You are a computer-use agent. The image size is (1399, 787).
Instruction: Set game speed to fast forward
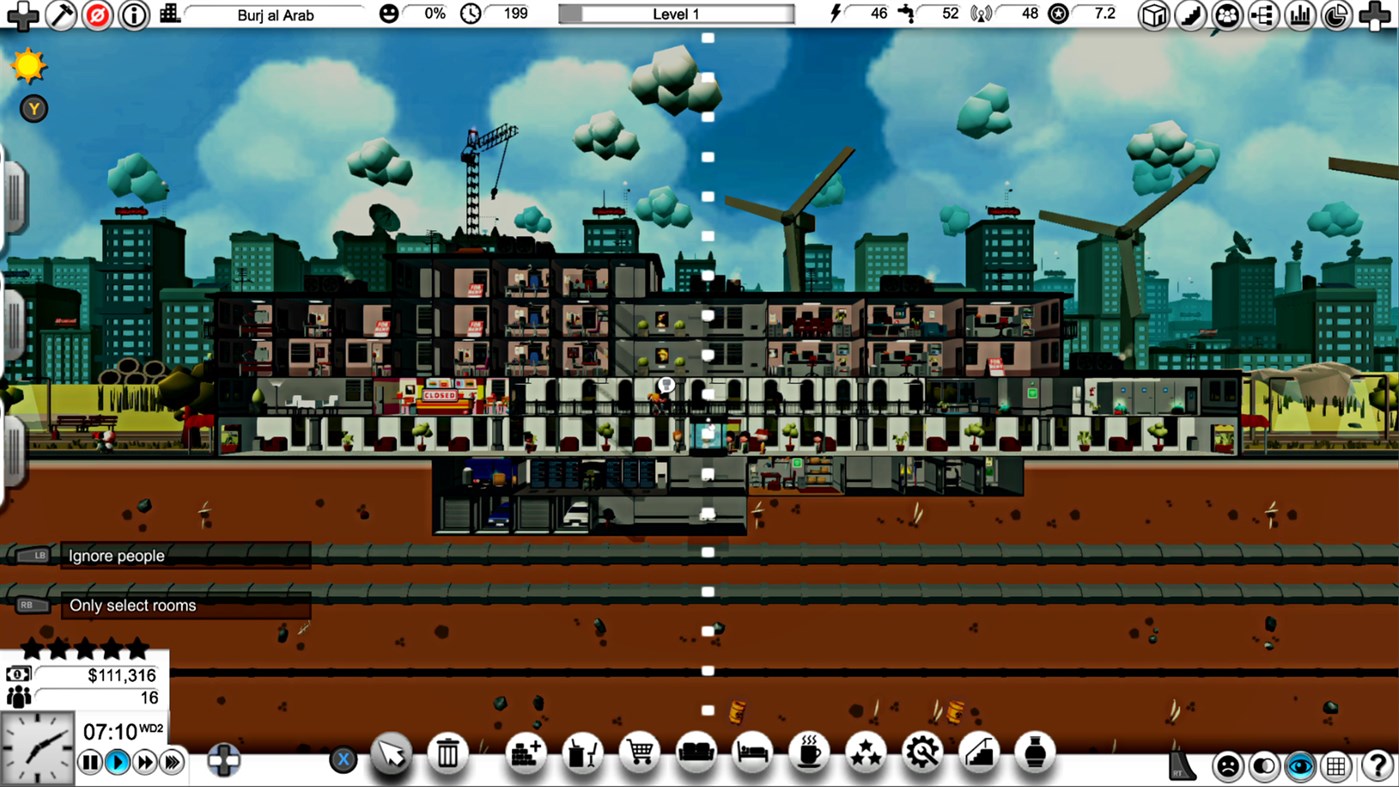[145, 763]
